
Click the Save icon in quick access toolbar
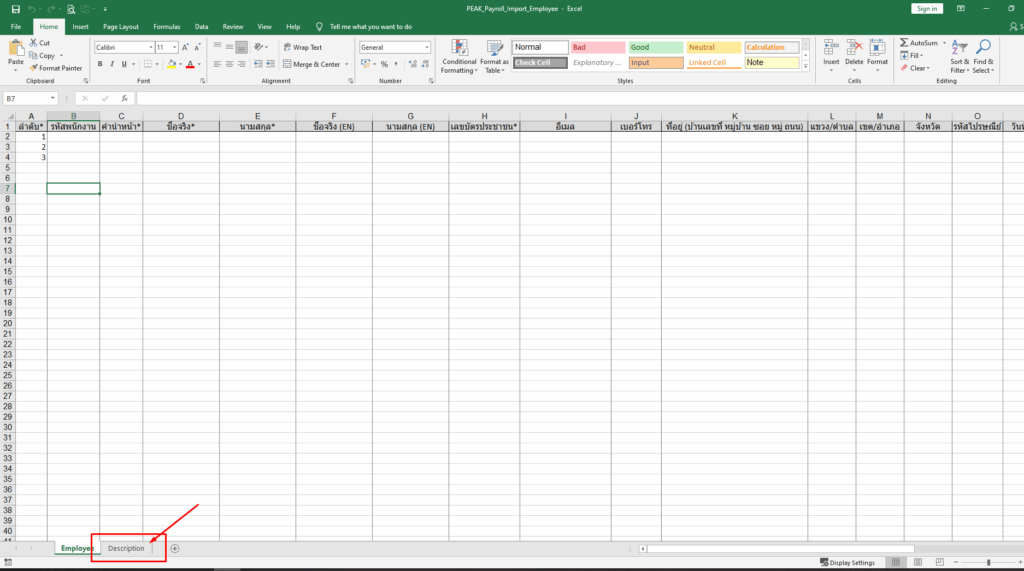coord(16,9)
